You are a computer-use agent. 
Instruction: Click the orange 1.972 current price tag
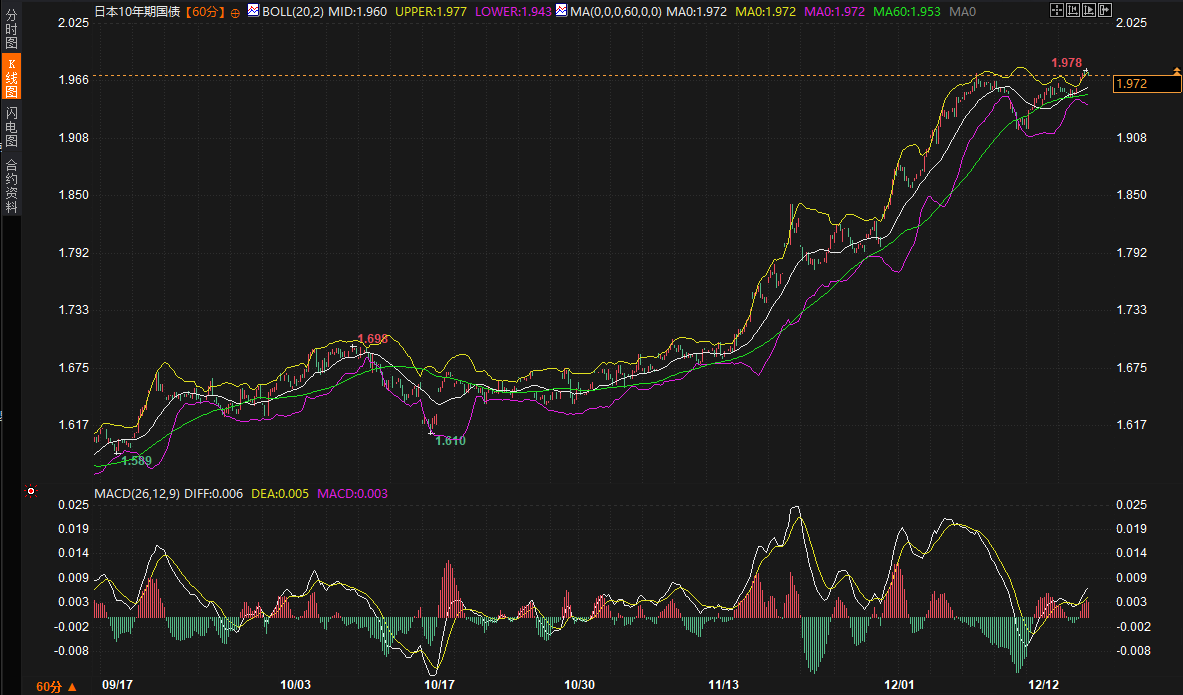(1145, 84)
